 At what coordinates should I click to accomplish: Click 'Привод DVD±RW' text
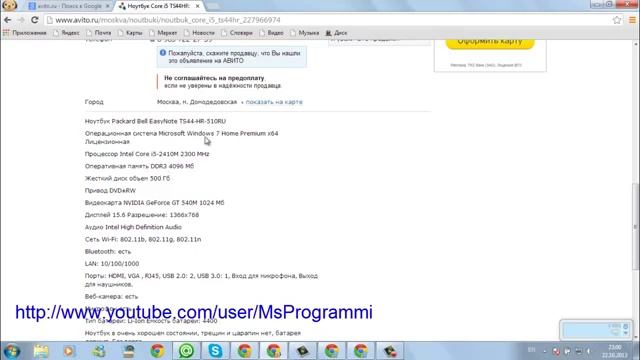coord(110,191)
